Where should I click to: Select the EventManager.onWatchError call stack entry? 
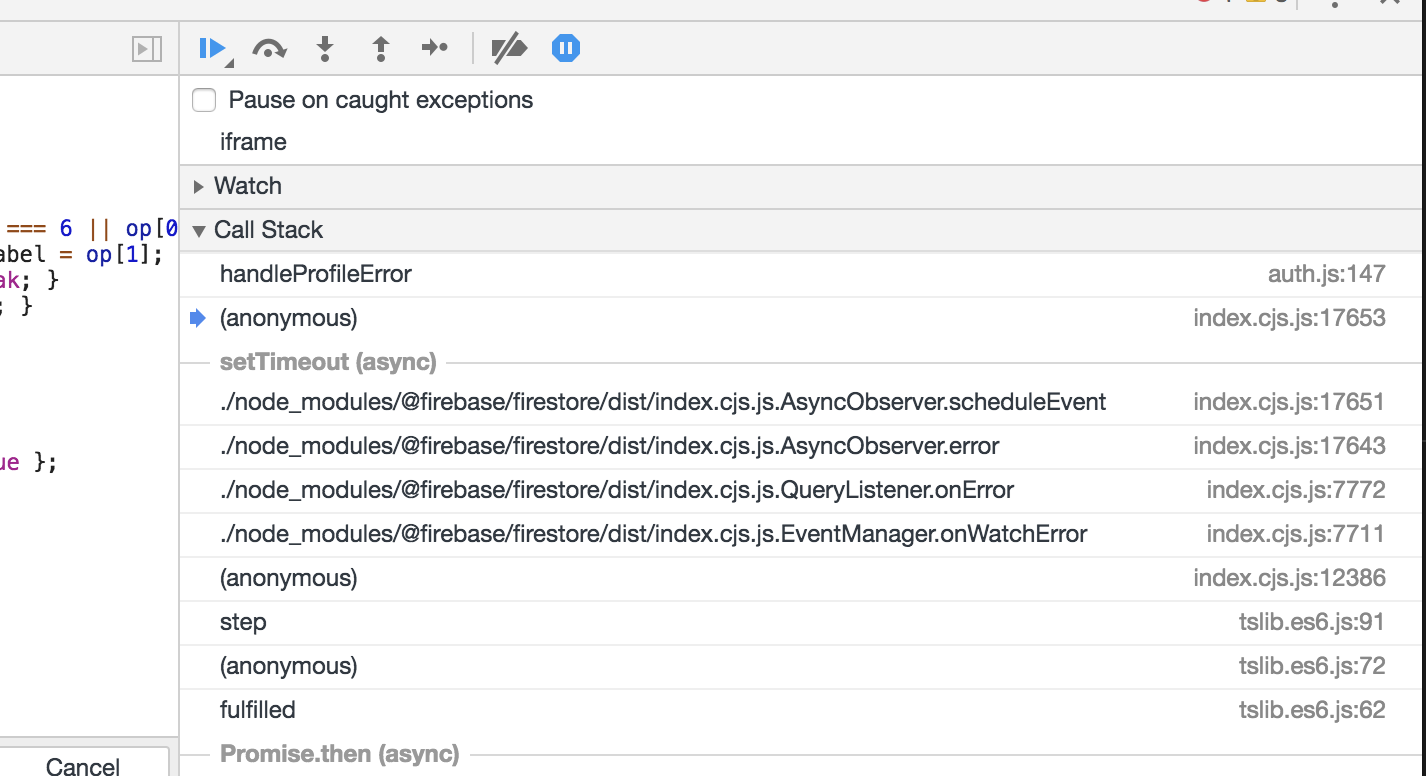(x=653, y=534)
